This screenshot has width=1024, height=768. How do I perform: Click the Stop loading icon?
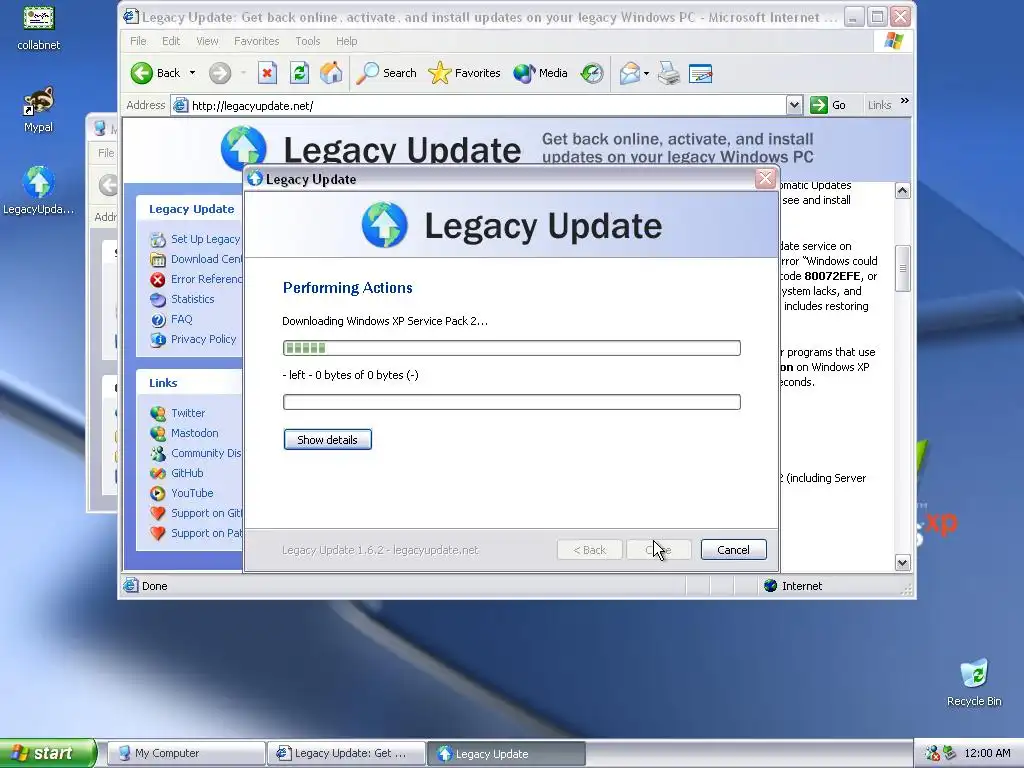(267, 73)
